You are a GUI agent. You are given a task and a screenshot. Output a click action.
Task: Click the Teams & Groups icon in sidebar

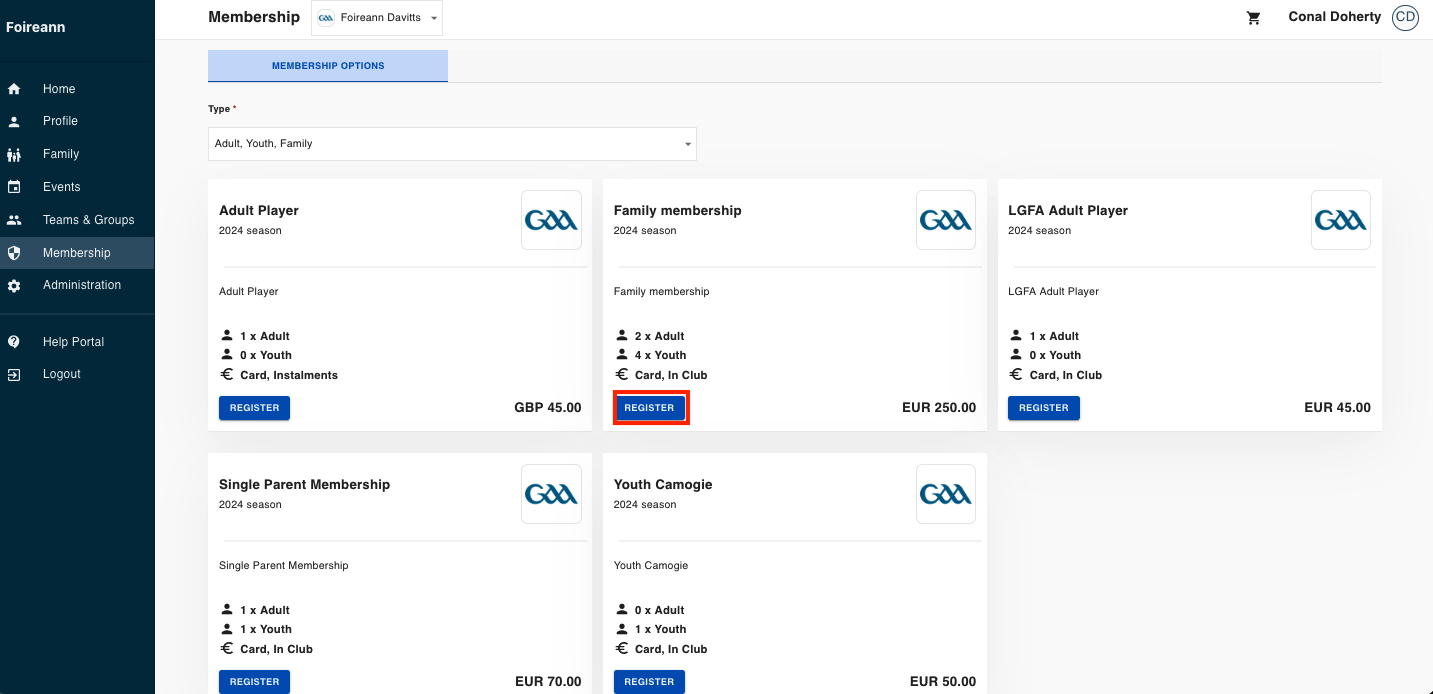click(14, 220)
